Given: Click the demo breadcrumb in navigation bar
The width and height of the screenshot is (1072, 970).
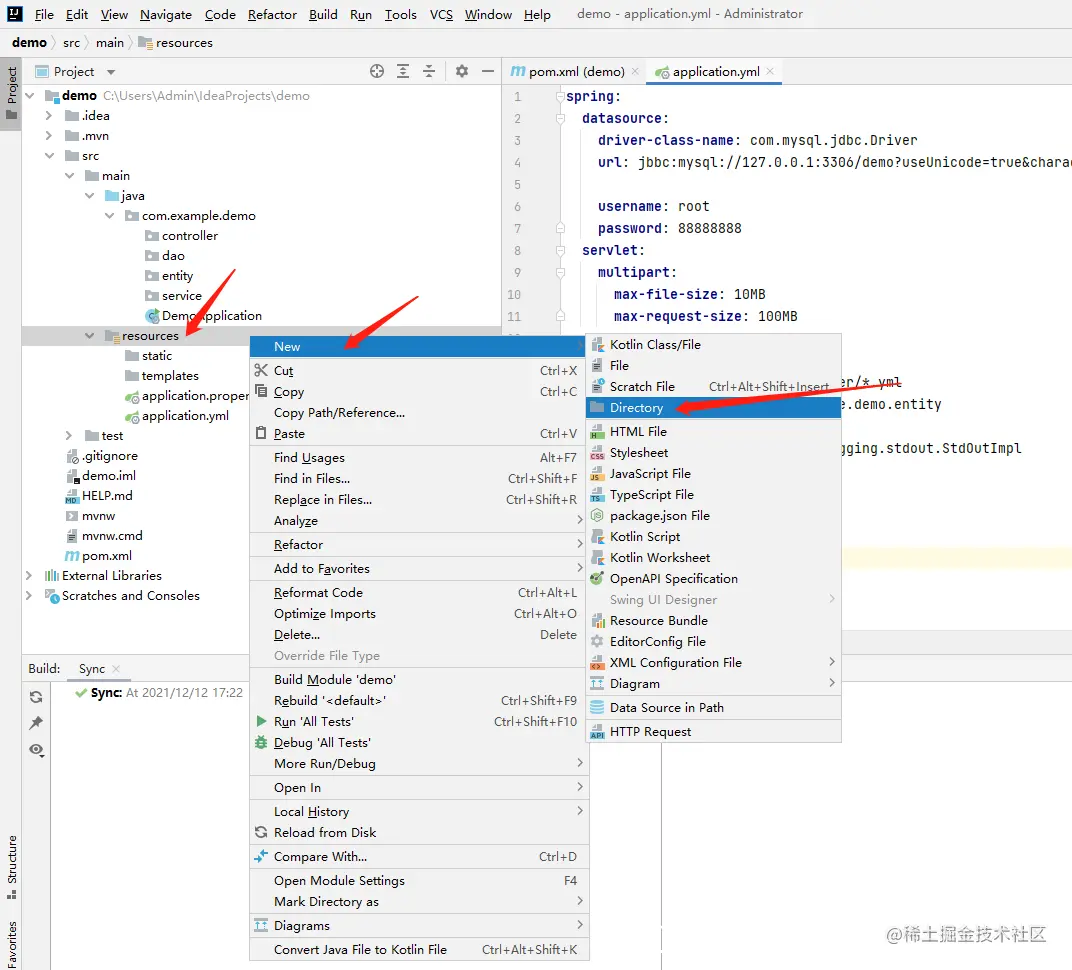Looking at the screenshot, I should click(x=29, y=42).
